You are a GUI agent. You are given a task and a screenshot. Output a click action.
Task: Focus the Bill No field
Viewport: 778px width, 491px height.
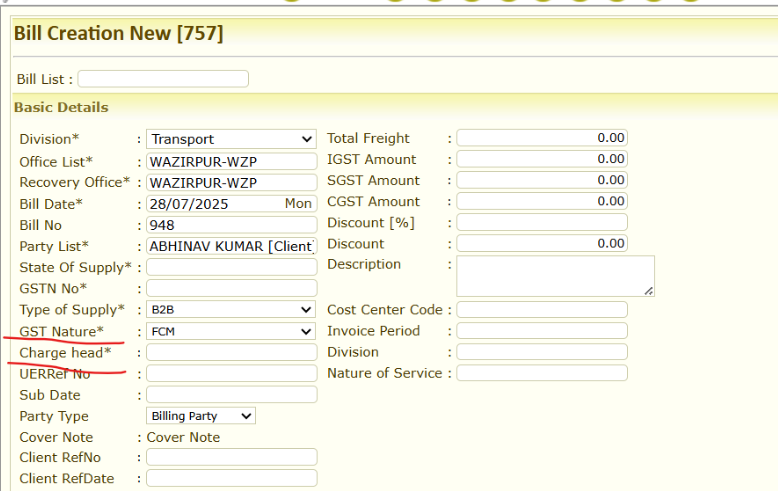coord(231,225)
